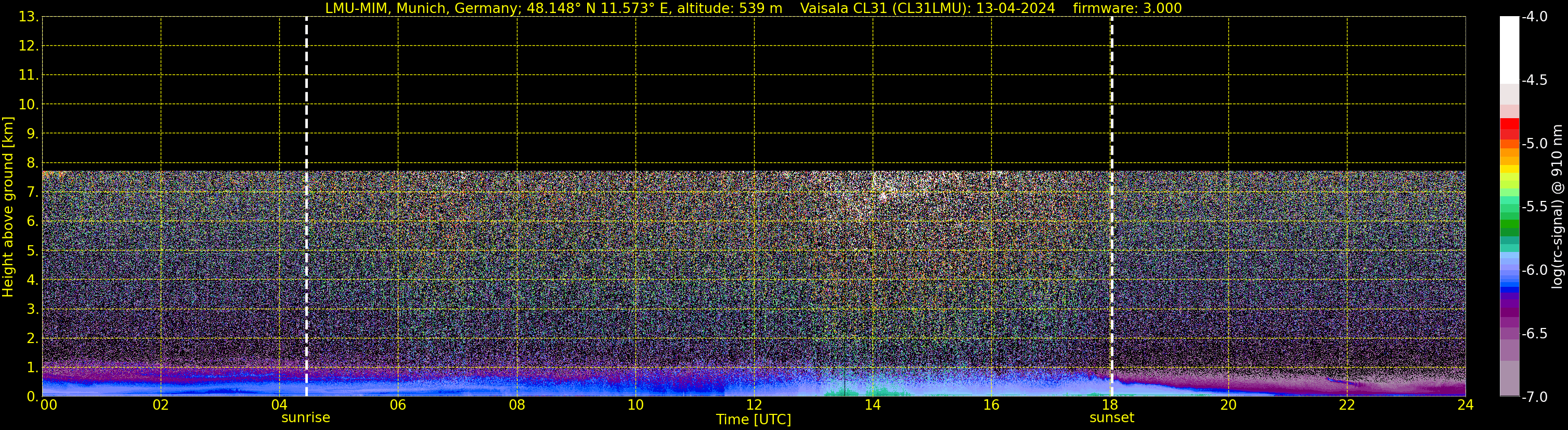Click the sunset label below the time axis
The width and height of the screenshot is (1568, 430).
pyautogui.click(x=1111, y=418)
